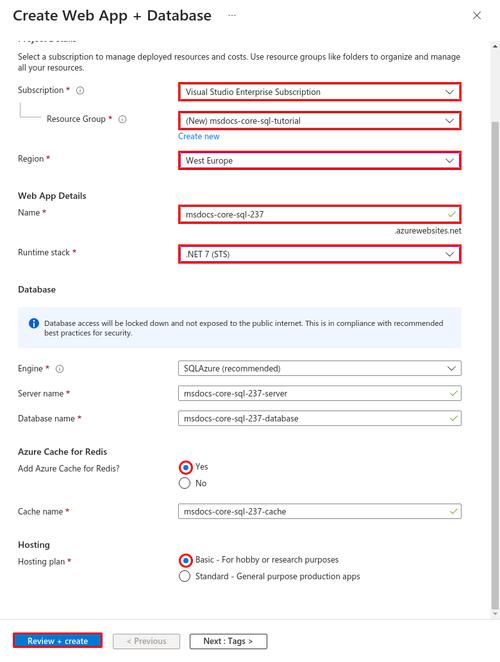Open the Runtime stack dropdown
The image size is (500, 662).
(320, 255)
